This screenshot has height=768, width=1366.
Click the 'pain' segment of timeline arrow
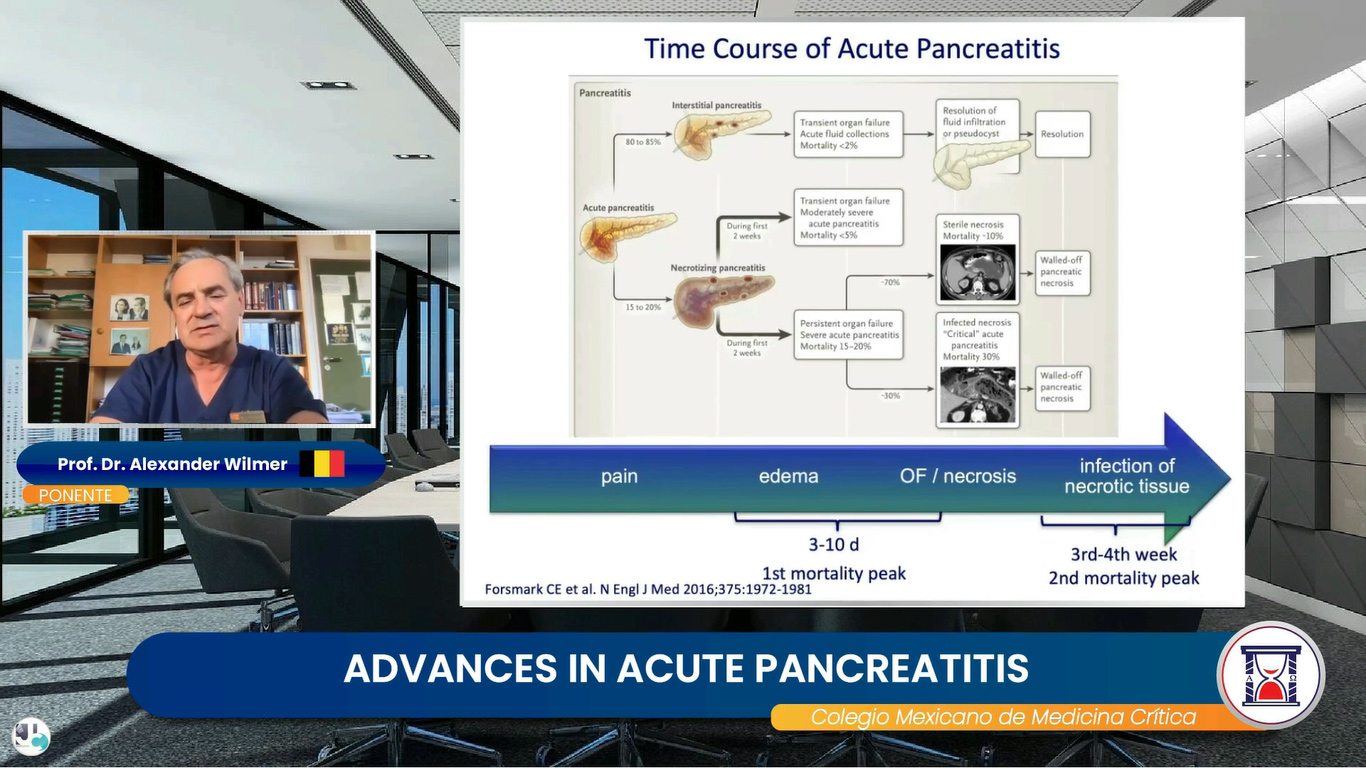[x=619, y=476]
